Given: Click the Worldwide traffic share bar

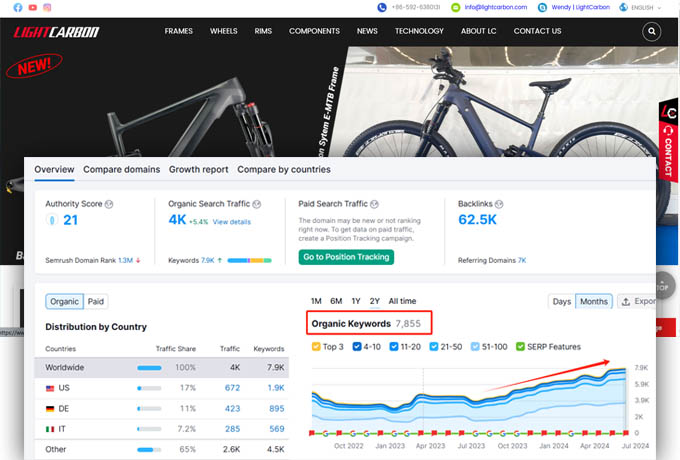Looking at the screenshot, I should (x=149, y=368).
